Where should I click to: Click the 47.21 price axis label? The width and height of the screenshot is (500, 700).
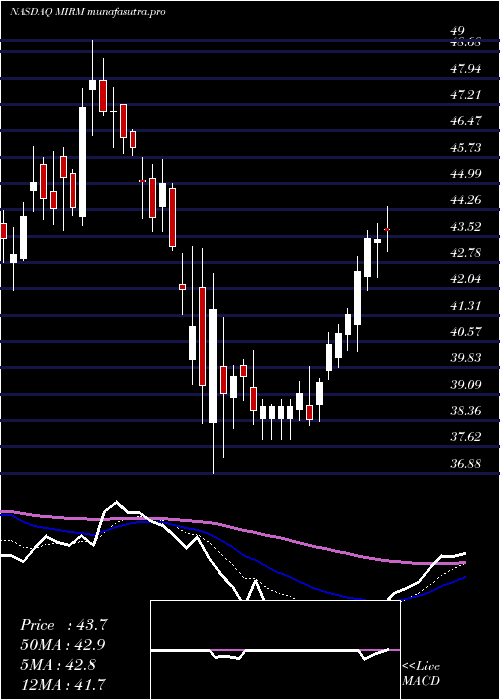point(466,95)
